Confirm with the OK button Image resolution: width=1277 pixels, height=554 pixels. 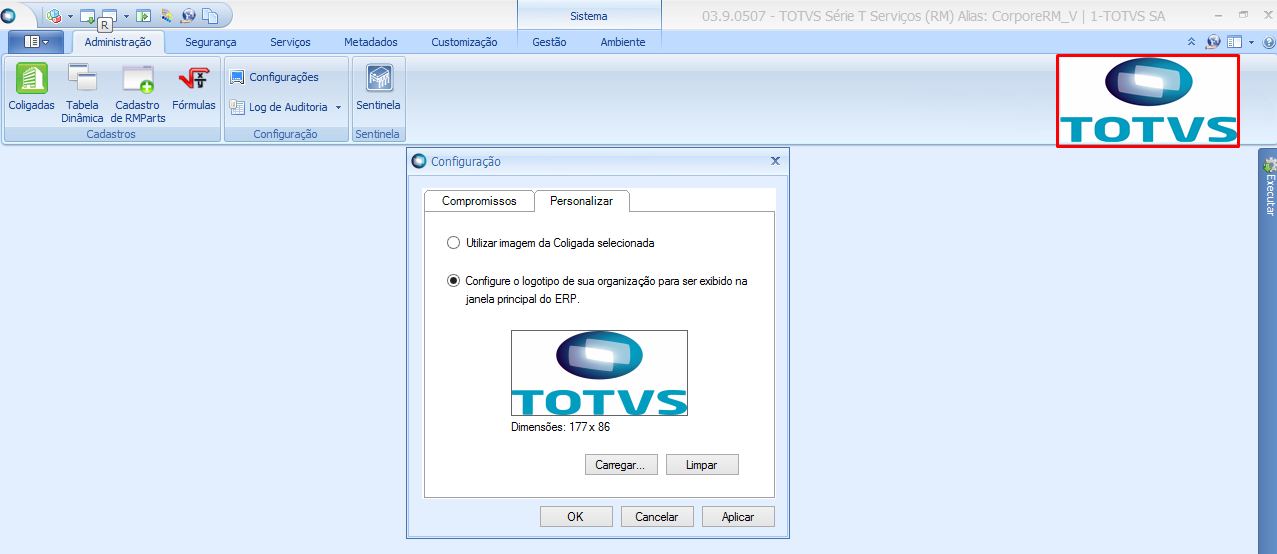click(576, 517)
